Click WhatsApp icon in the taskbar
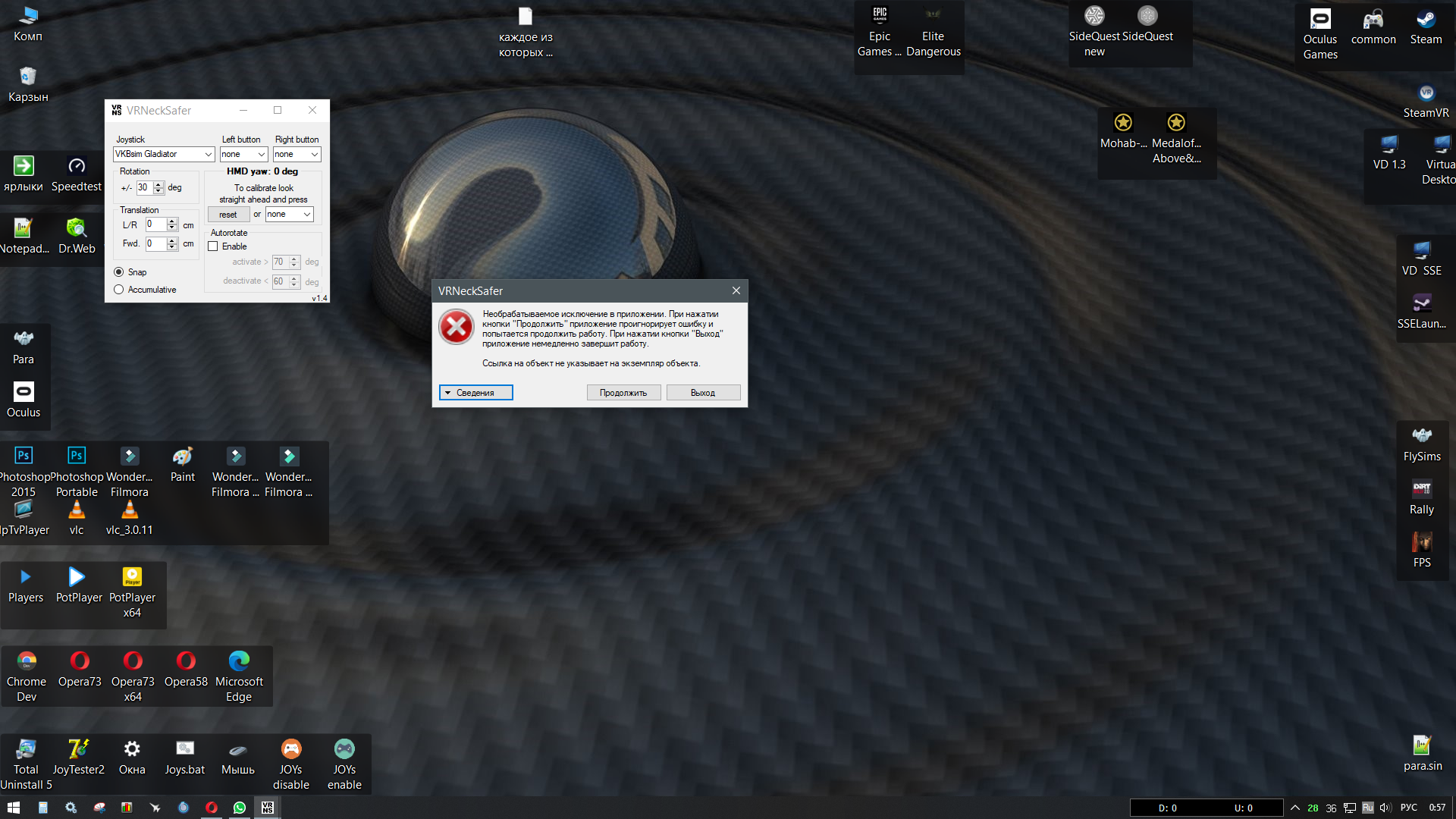Screen dimensions: 1456x819 point(240,808)
